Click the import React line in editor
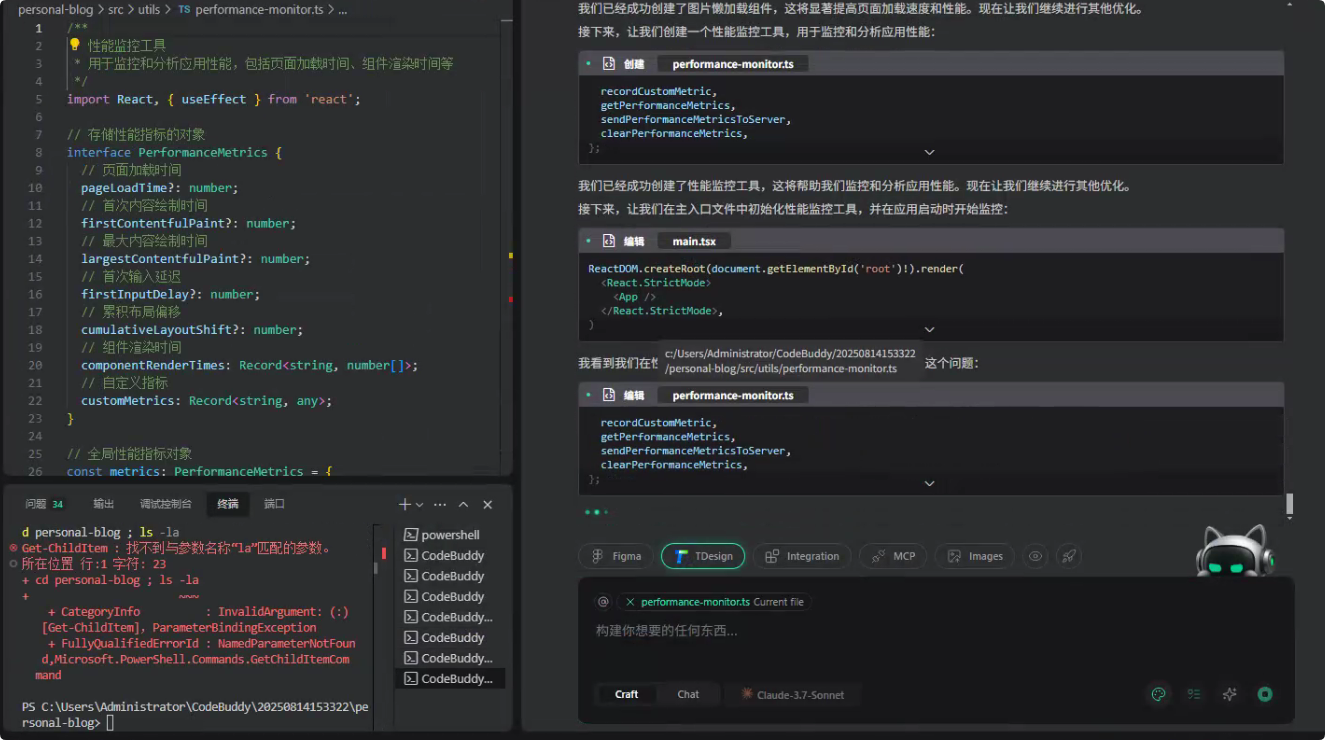 [x=214, y=99]
